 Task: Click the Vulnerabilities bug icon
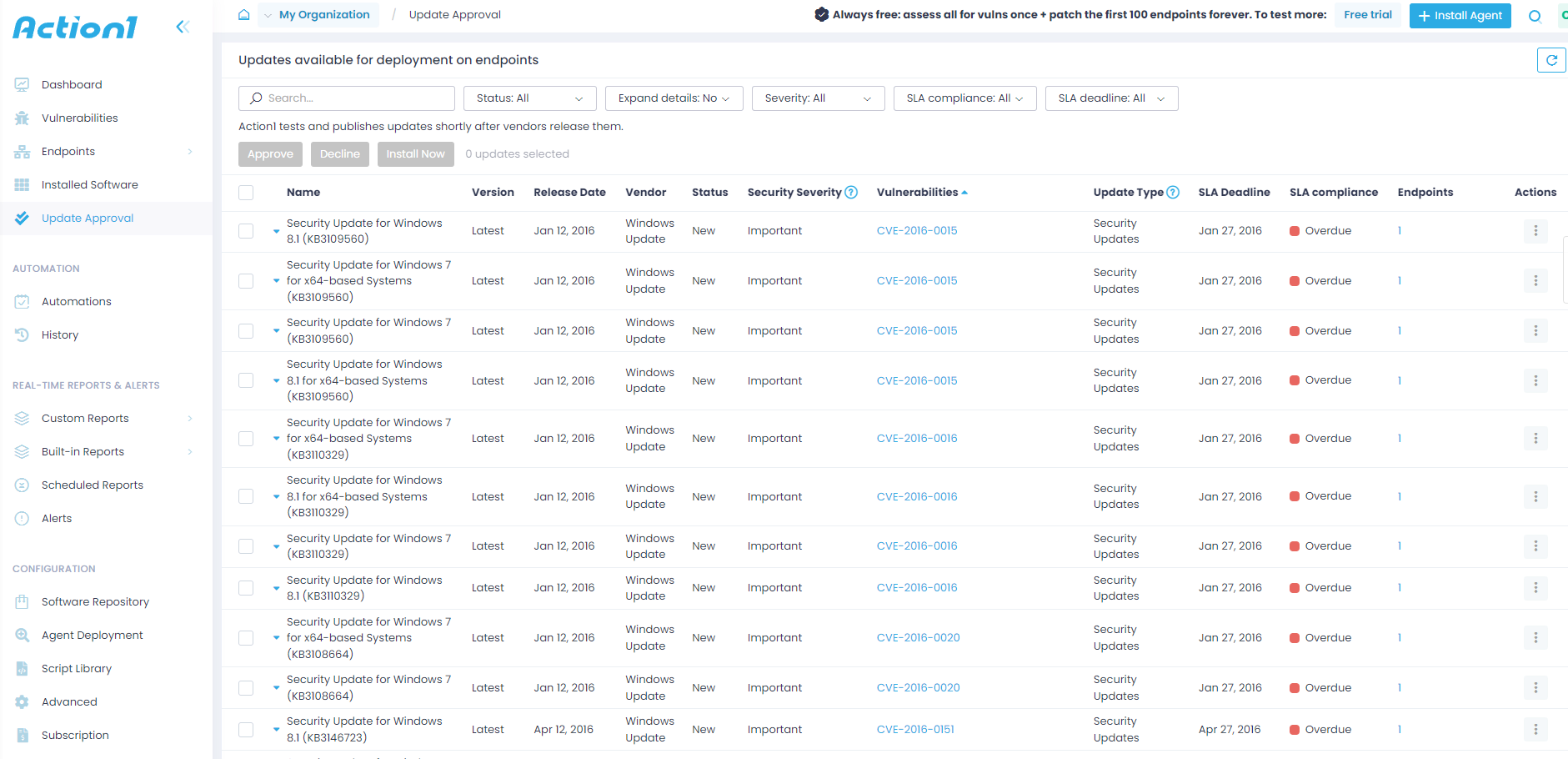23,118
